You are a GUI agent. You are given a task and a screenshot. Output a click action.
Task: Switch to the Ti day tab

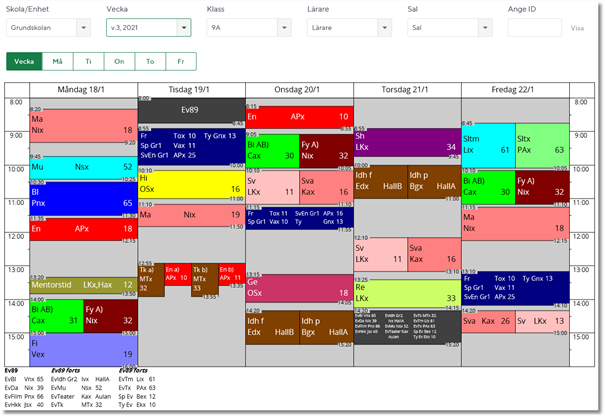point(88,62)
